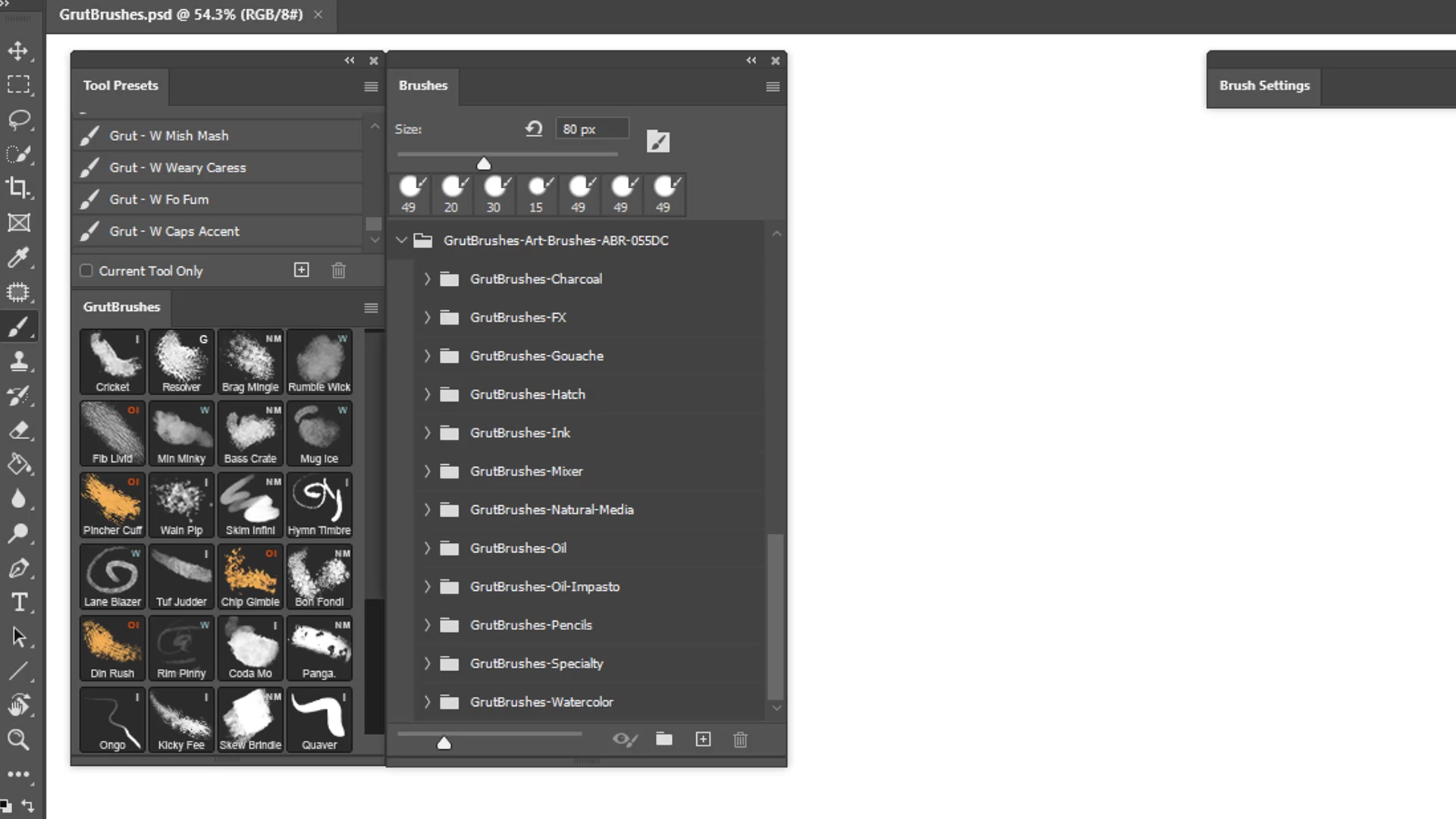Delete tool preset trash icon
The image size is (1456, 819).
click(x=339, y=270)
